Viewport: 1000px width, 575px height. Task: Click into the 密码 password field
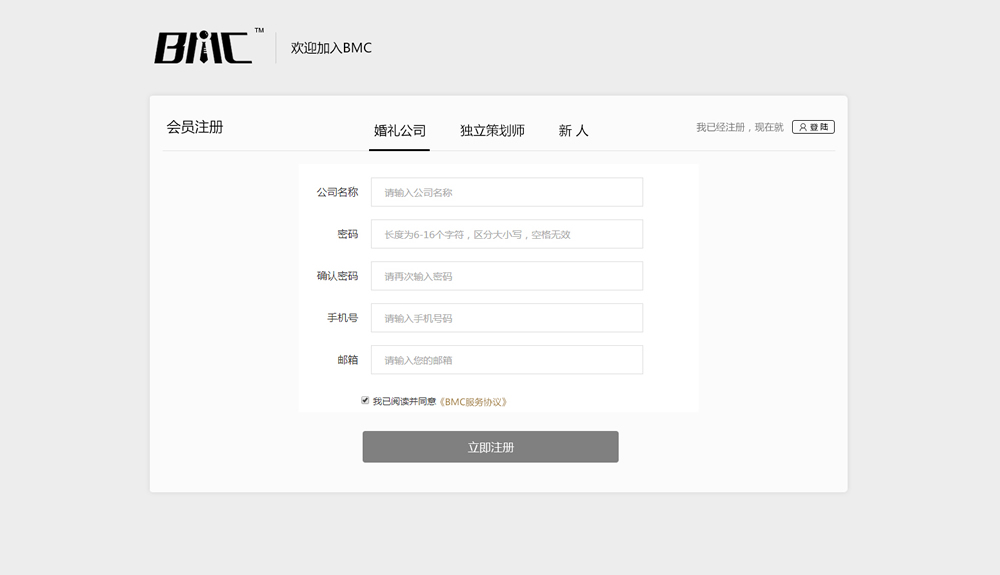click(506, 234)
